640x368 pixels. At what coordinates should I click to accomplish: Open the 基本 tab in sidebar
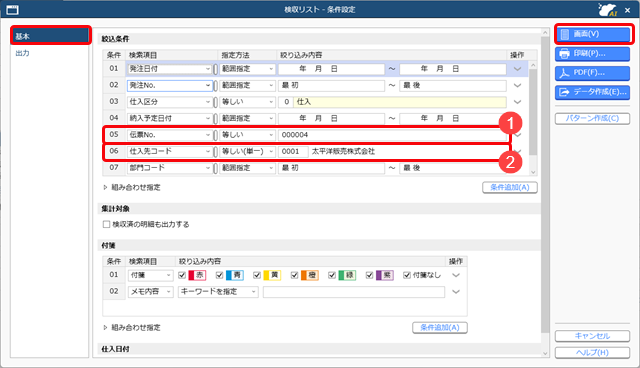50,36
